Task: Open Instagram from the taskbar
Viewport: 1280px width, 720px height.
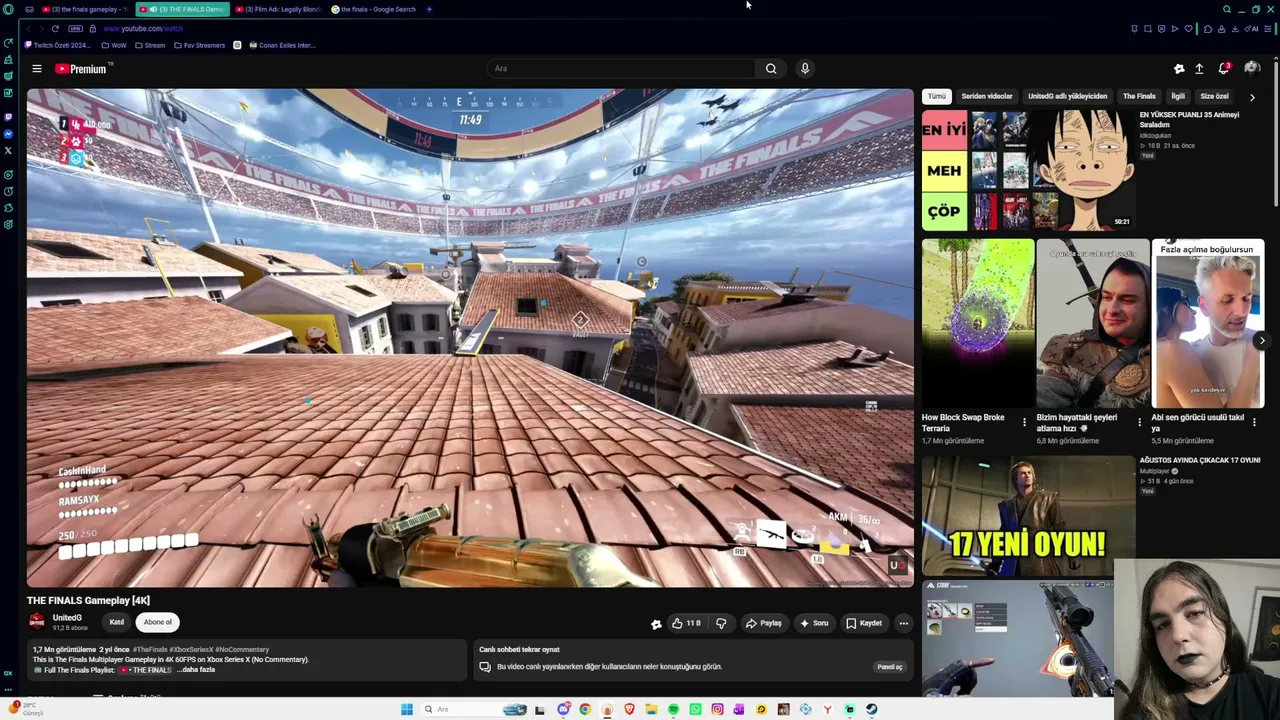Action: coord(717,710)
